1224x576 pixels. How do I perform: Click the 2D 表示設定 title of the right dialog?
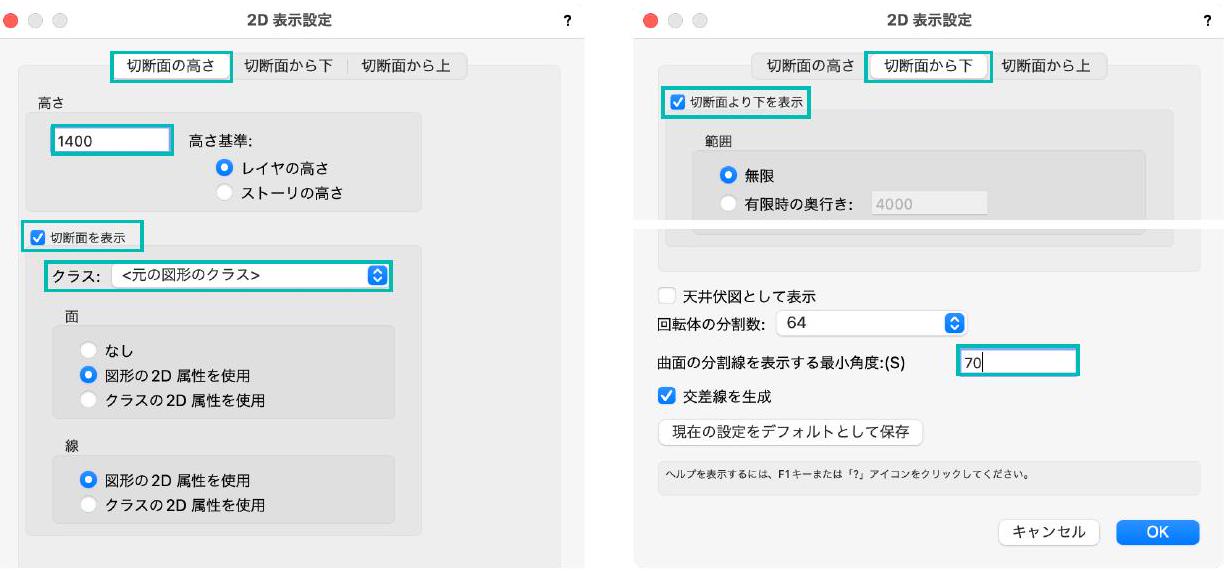929,20
